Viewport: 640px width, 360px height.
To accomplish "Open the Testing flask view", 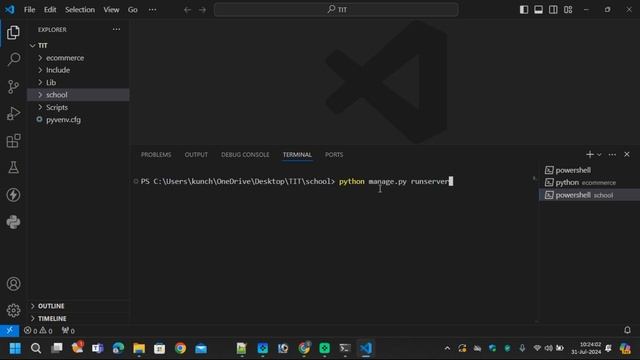I will point(13,168).
